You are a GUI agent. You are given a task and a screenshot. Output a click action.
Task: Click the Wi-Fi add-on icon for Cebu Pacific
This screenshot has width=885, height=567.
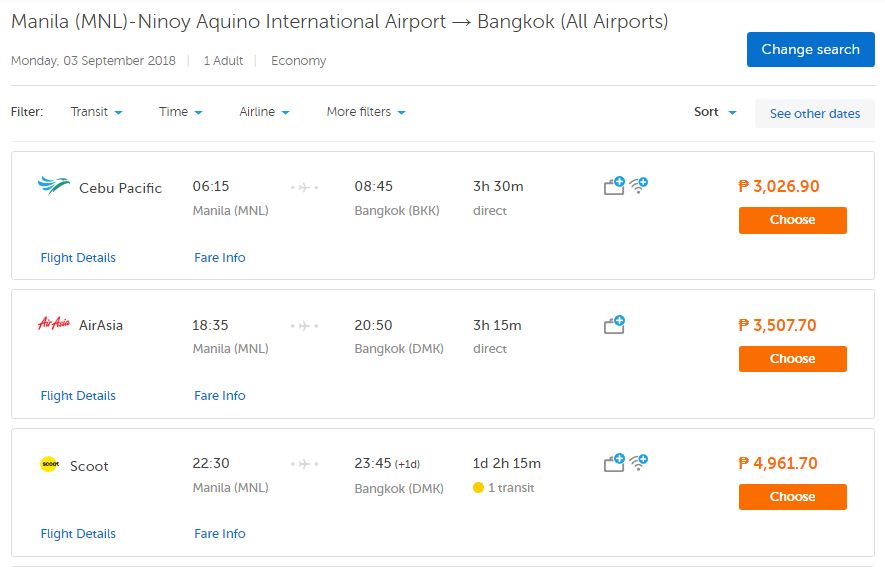pyautogui.click(x=639, y=185)
